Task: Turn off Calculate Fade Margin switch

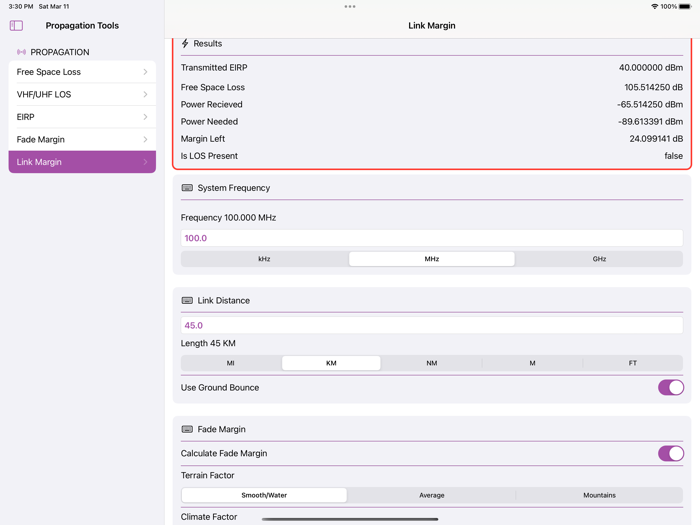Action: pyautogui.click(x=670, y=454)
